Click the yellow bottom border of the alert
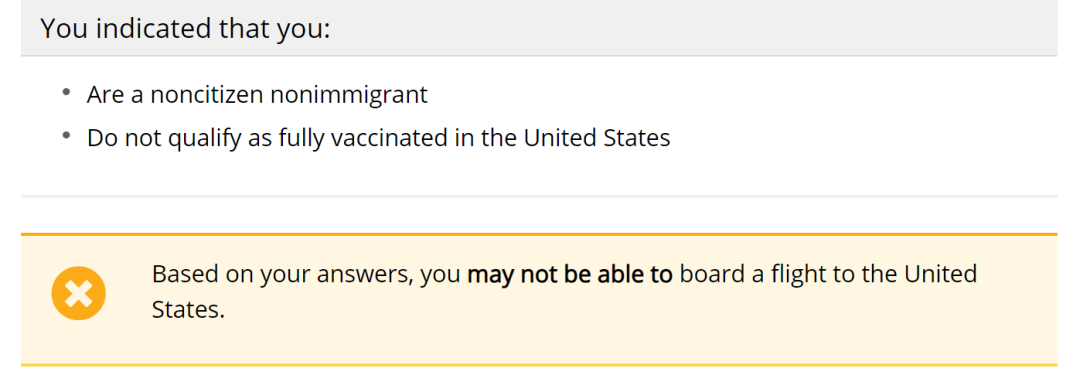 tap(539, 365)
